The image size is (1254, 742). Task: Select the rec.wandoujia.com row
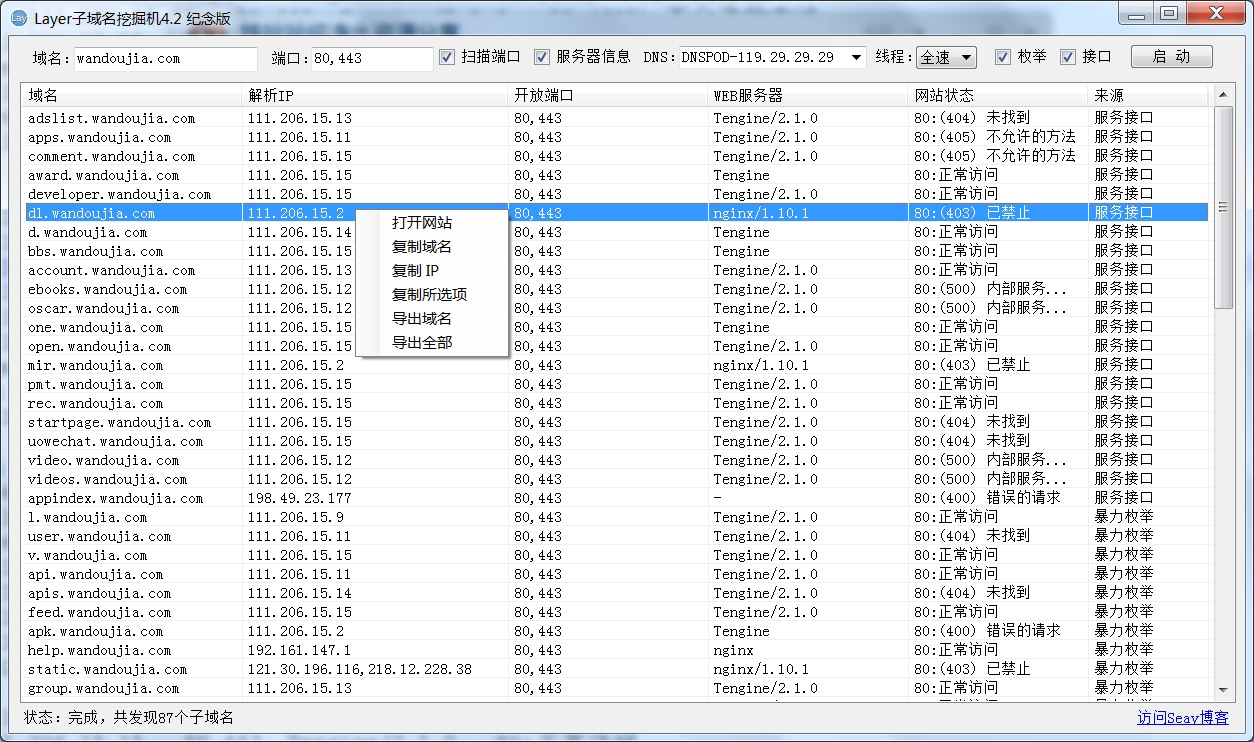(615, 403)
